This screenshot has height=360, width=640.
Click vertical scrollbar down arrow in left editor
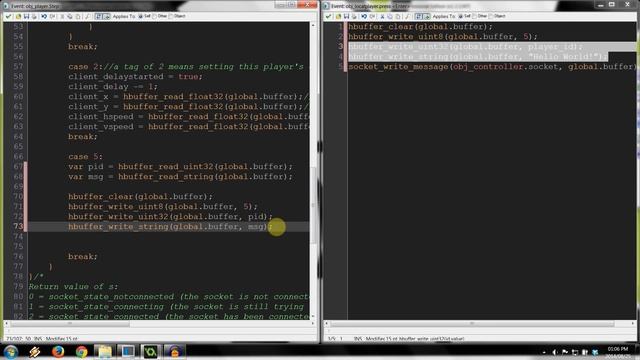point(313,316)
